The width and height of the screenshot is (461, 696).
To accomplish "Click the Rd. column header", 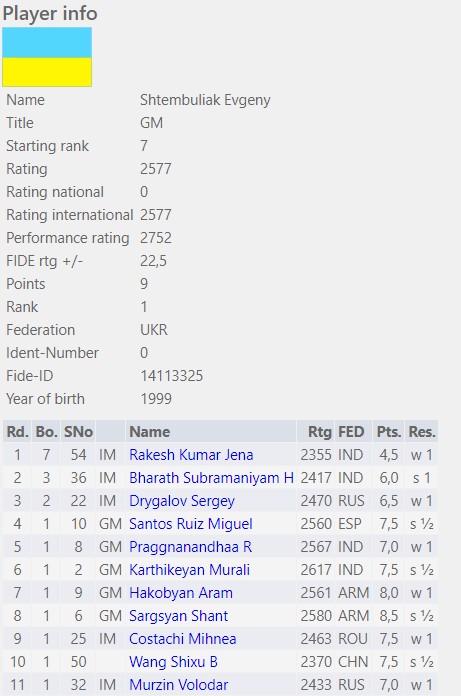I will point(17,431).
